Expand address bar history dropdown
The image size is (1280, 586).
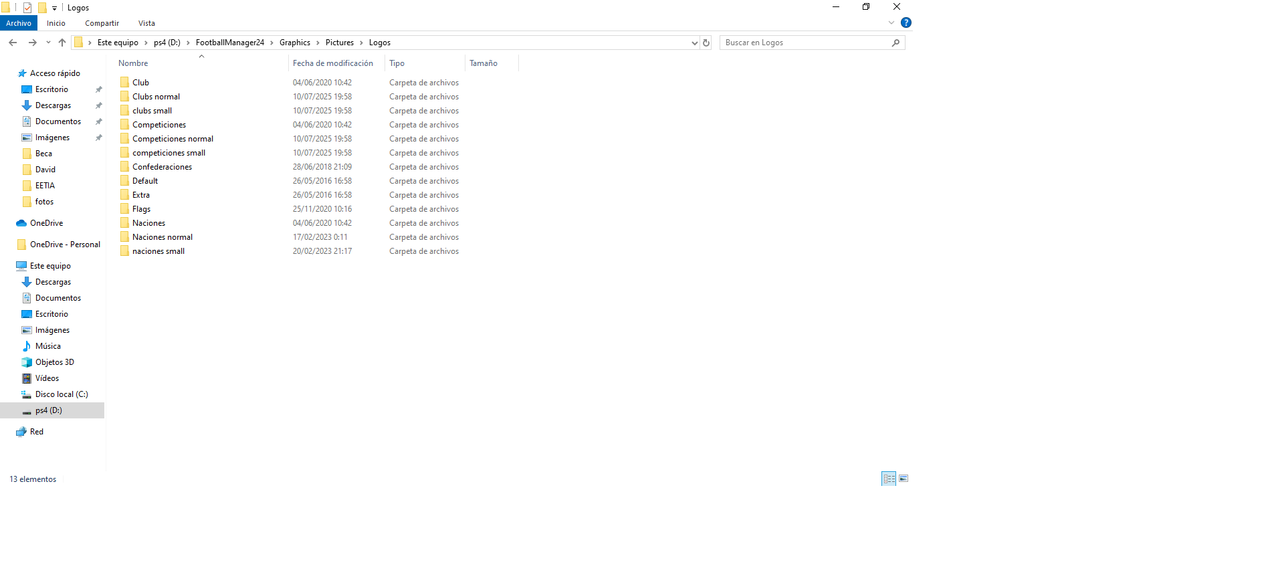[x=695, y=43]
